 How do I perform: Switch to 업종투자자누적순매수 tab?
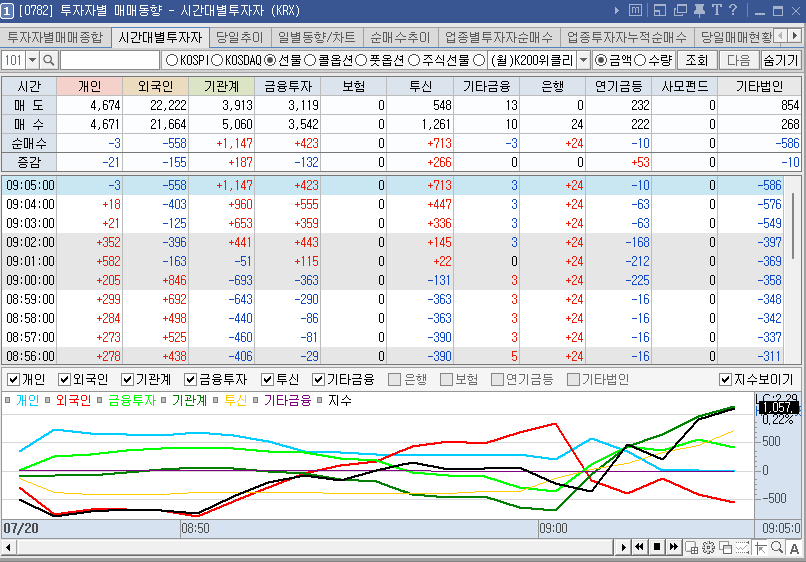coord(627,38)
